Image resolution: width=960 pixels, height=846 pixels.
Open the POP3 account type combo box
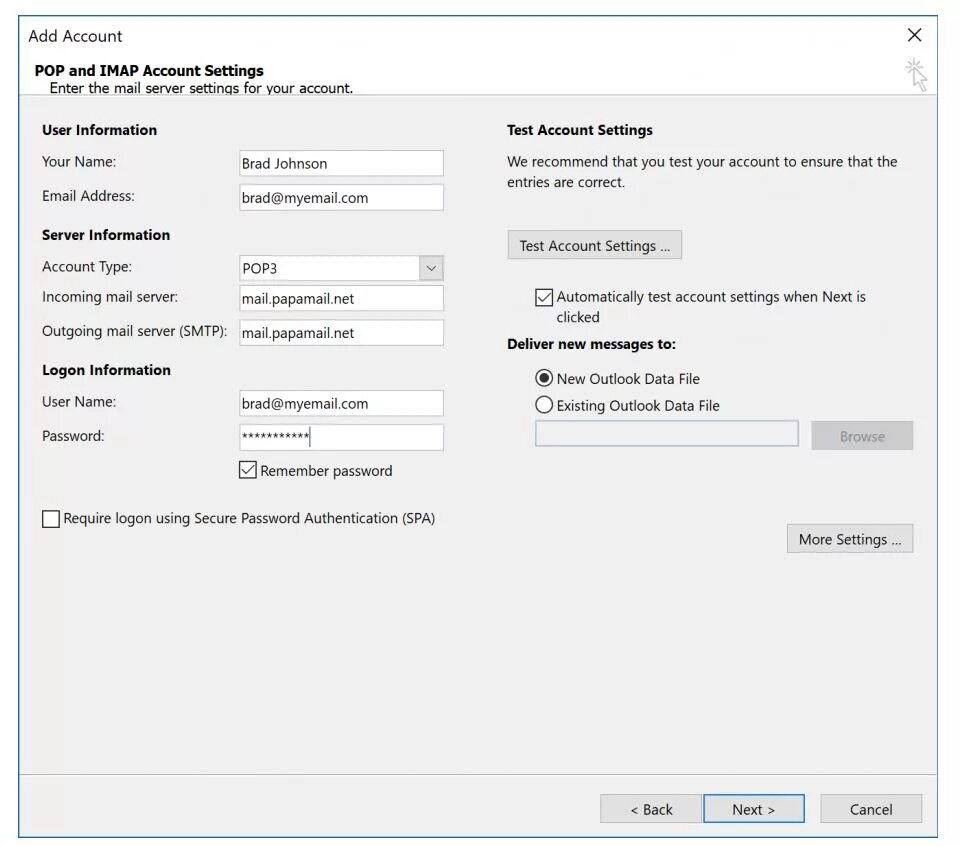[341, 268]
